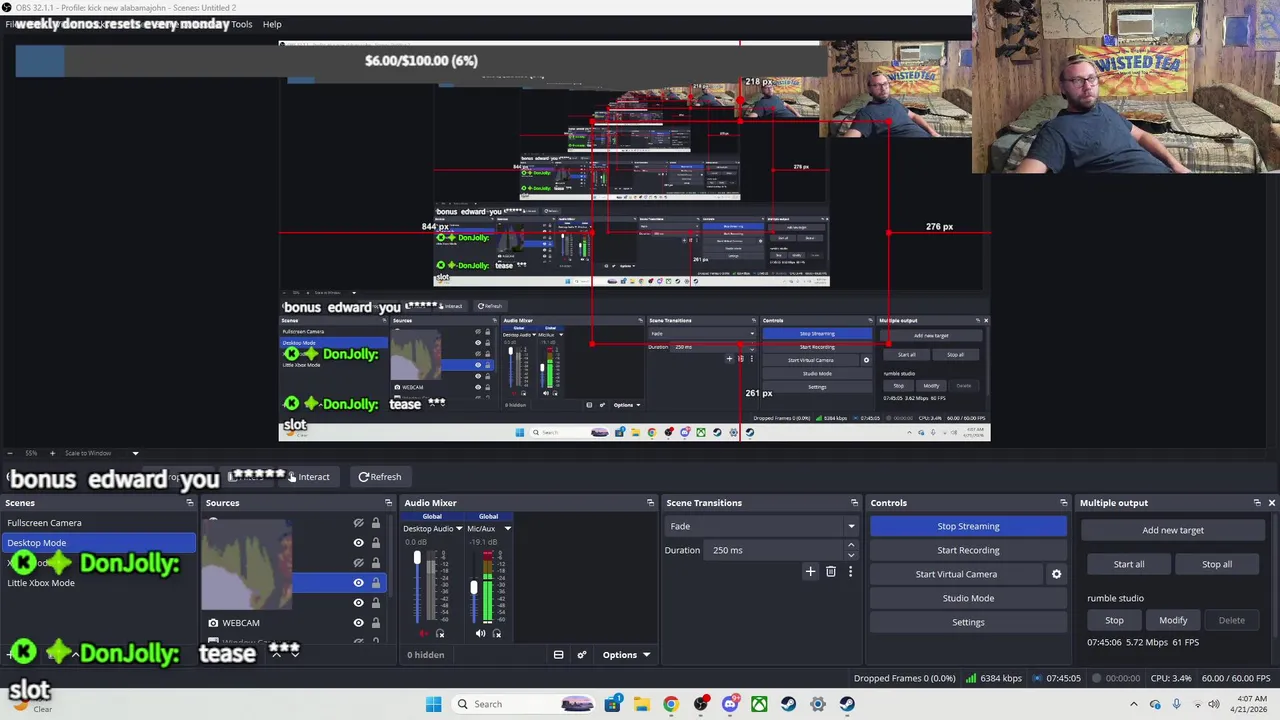This screenshot has height=720, width=1280.
Task: Increase transition duration with up arrow
Action: click(851, 546)
